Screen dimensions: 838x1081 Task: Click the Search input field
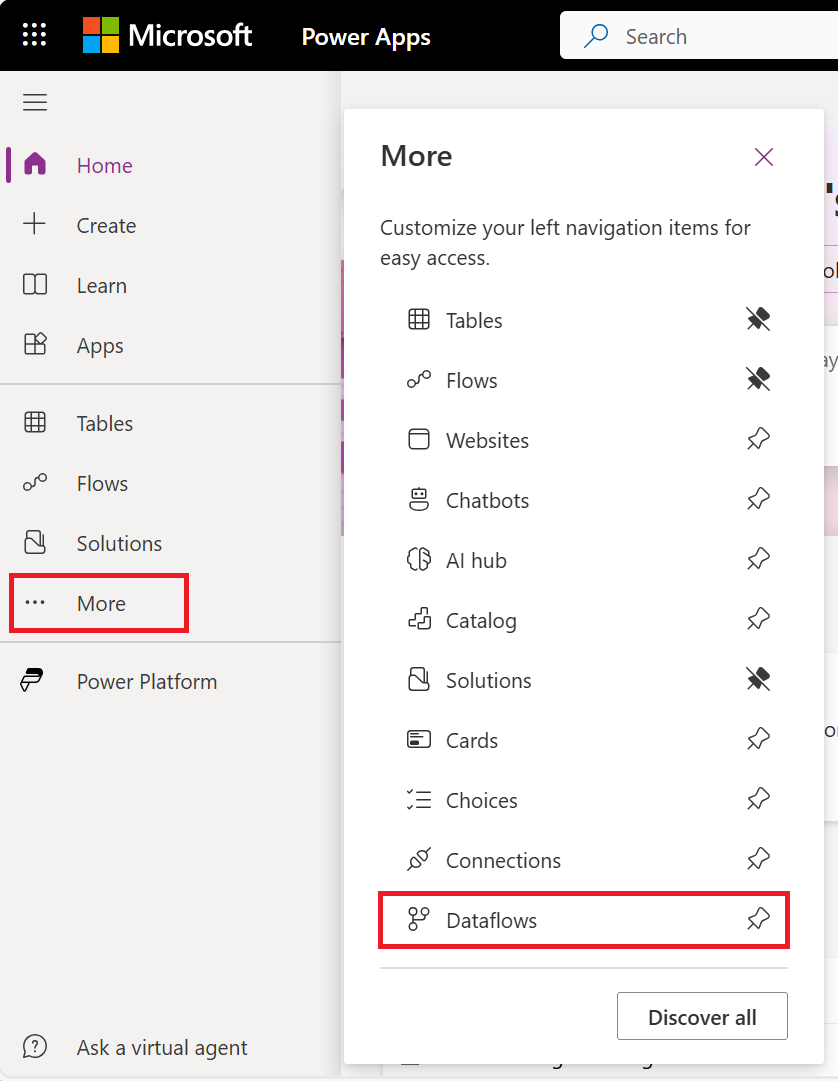700,35
